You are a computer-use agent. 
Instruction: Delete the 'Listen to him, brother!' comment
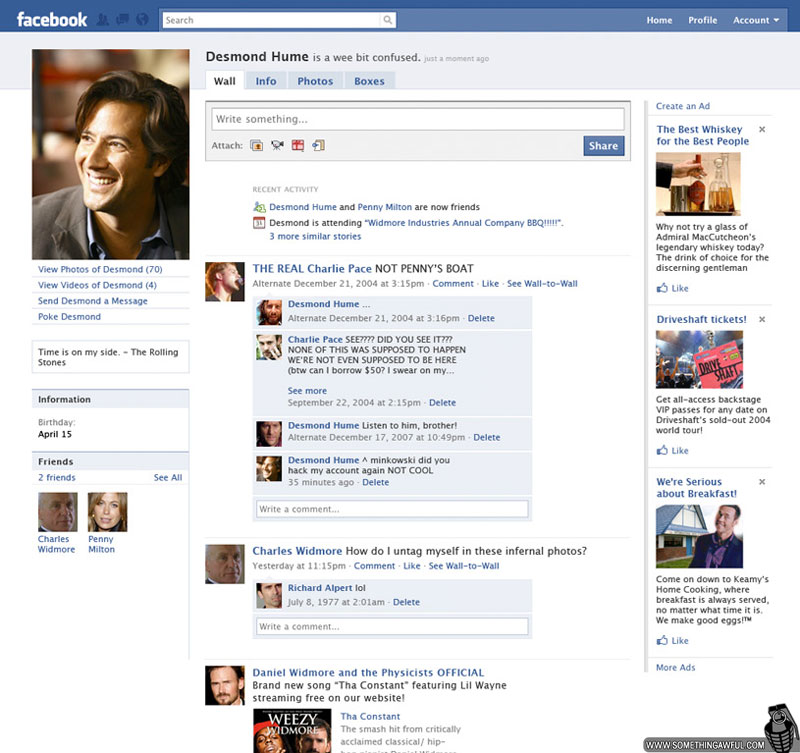click(x=487, y=437)
